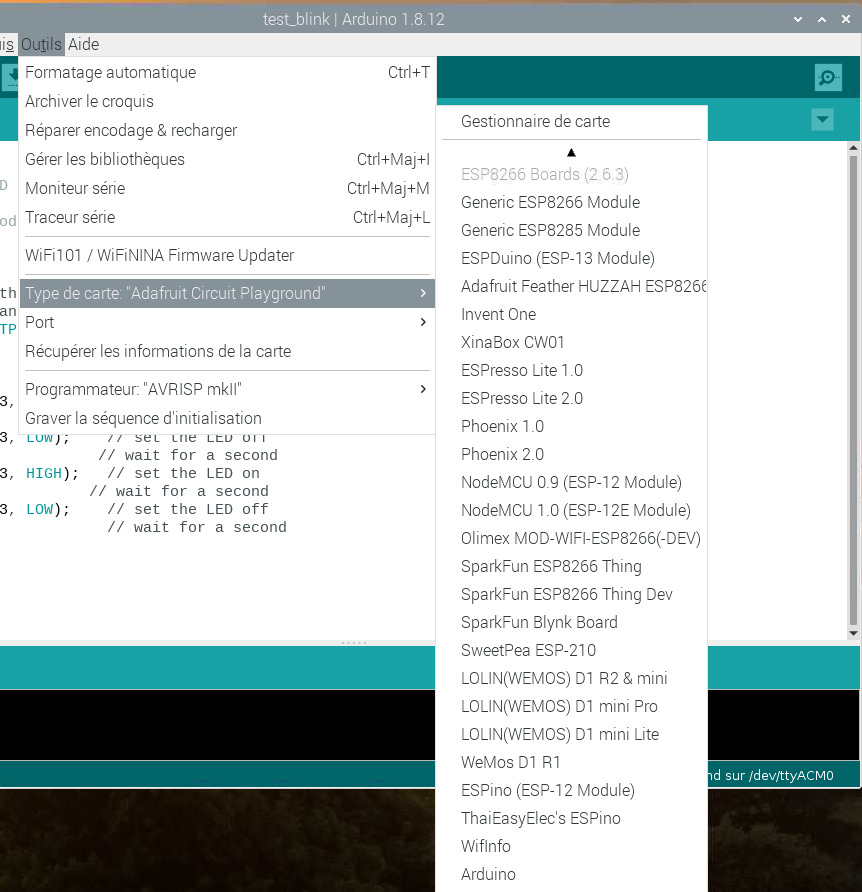862x892 pixels.
Task: Select XinaBox CW01 board
Action: [571, 342]
